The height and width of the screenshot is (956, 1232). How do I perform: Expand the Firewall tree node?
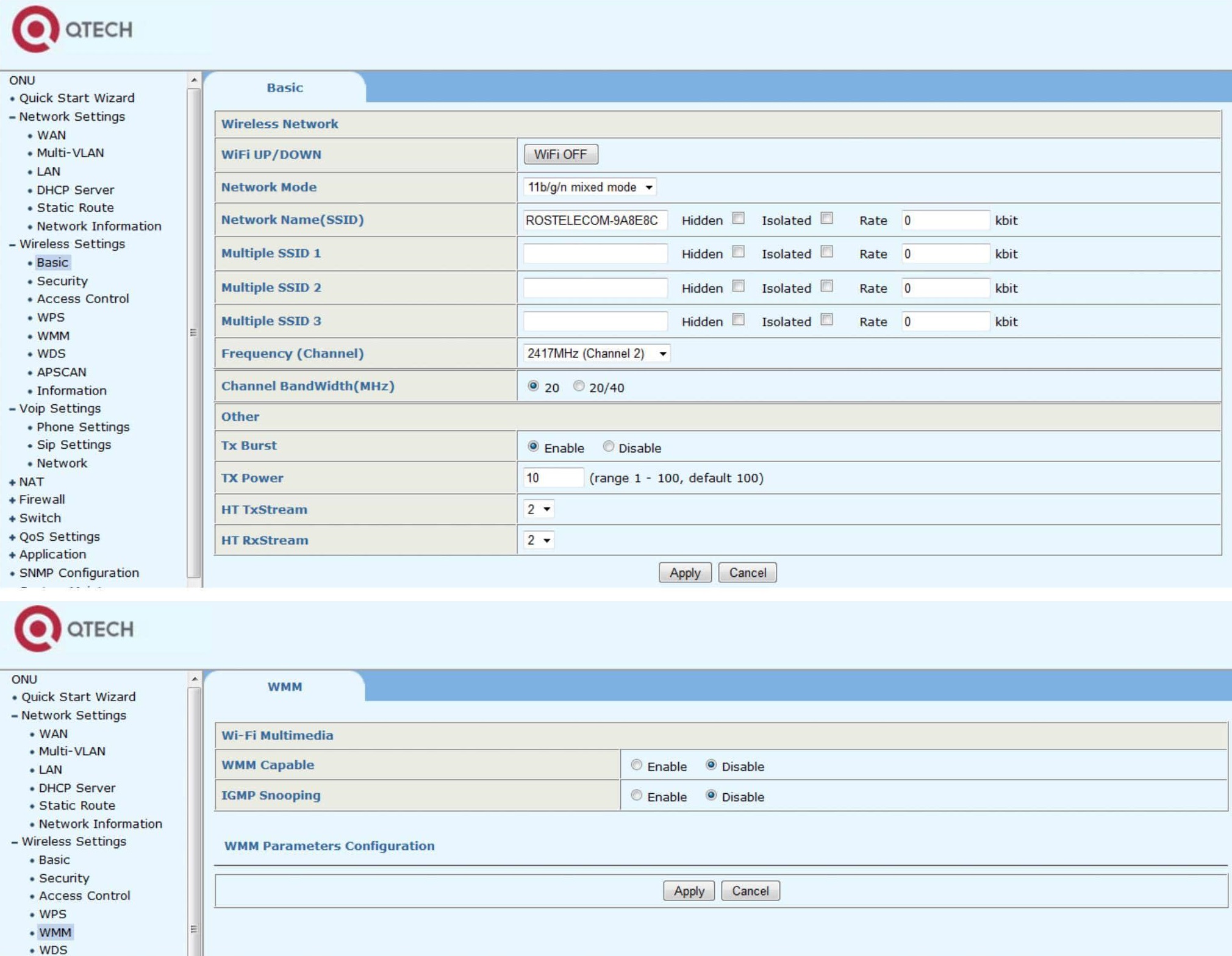[12, 500]
